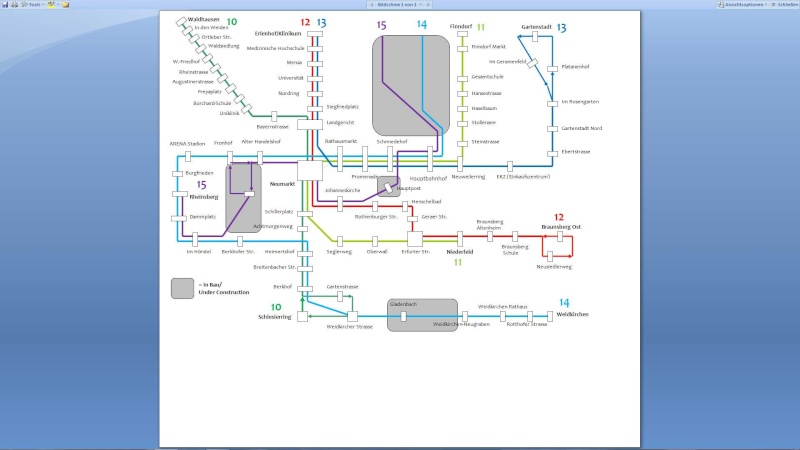Click the Medizinische Hochschule station label
This screenshot has width=800, height=450.
(276, 48)
